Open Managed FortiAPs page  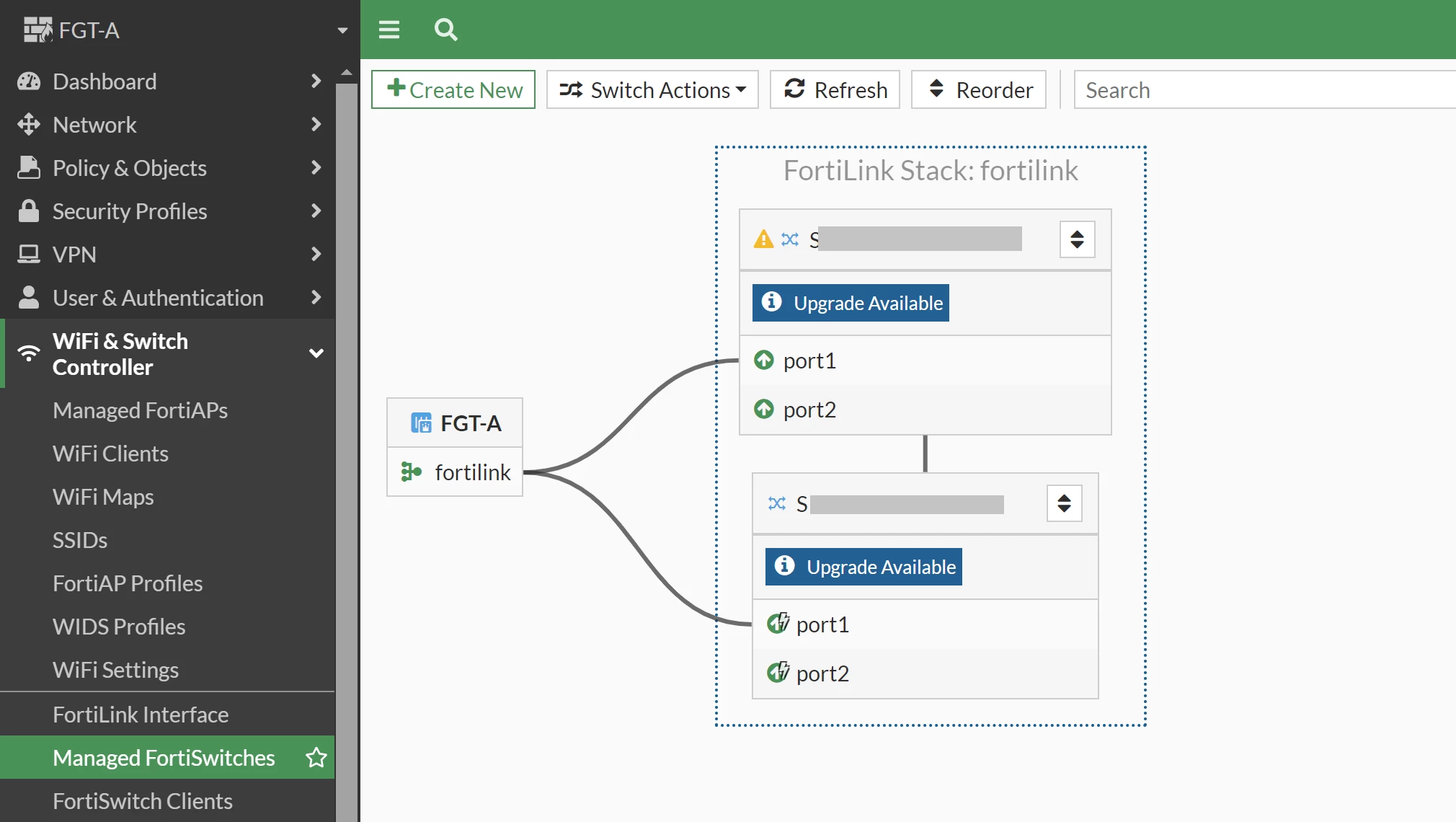coord(140,410)
